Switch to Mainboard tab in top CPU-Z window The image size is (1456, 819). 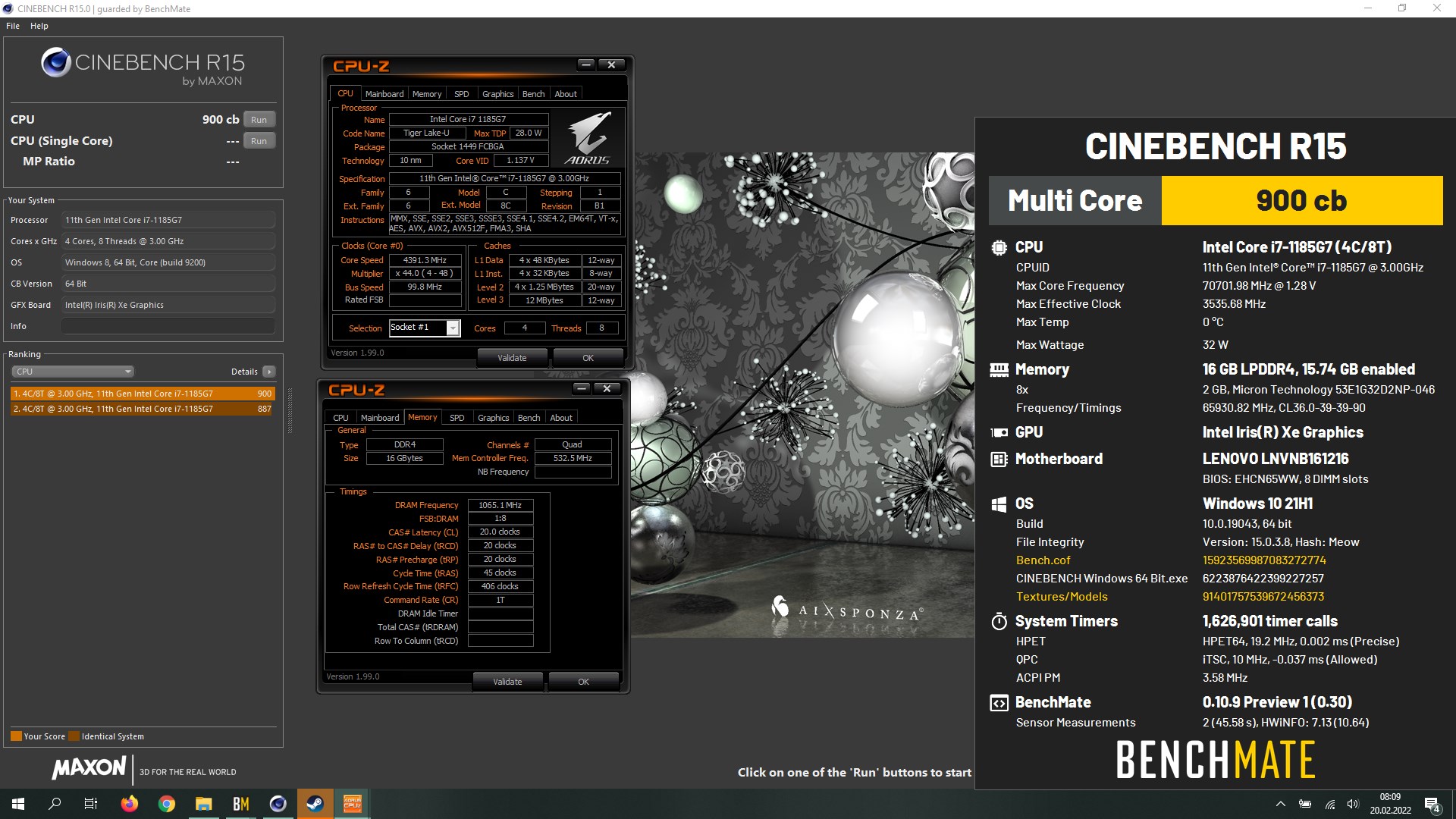[x=384, y=94]
